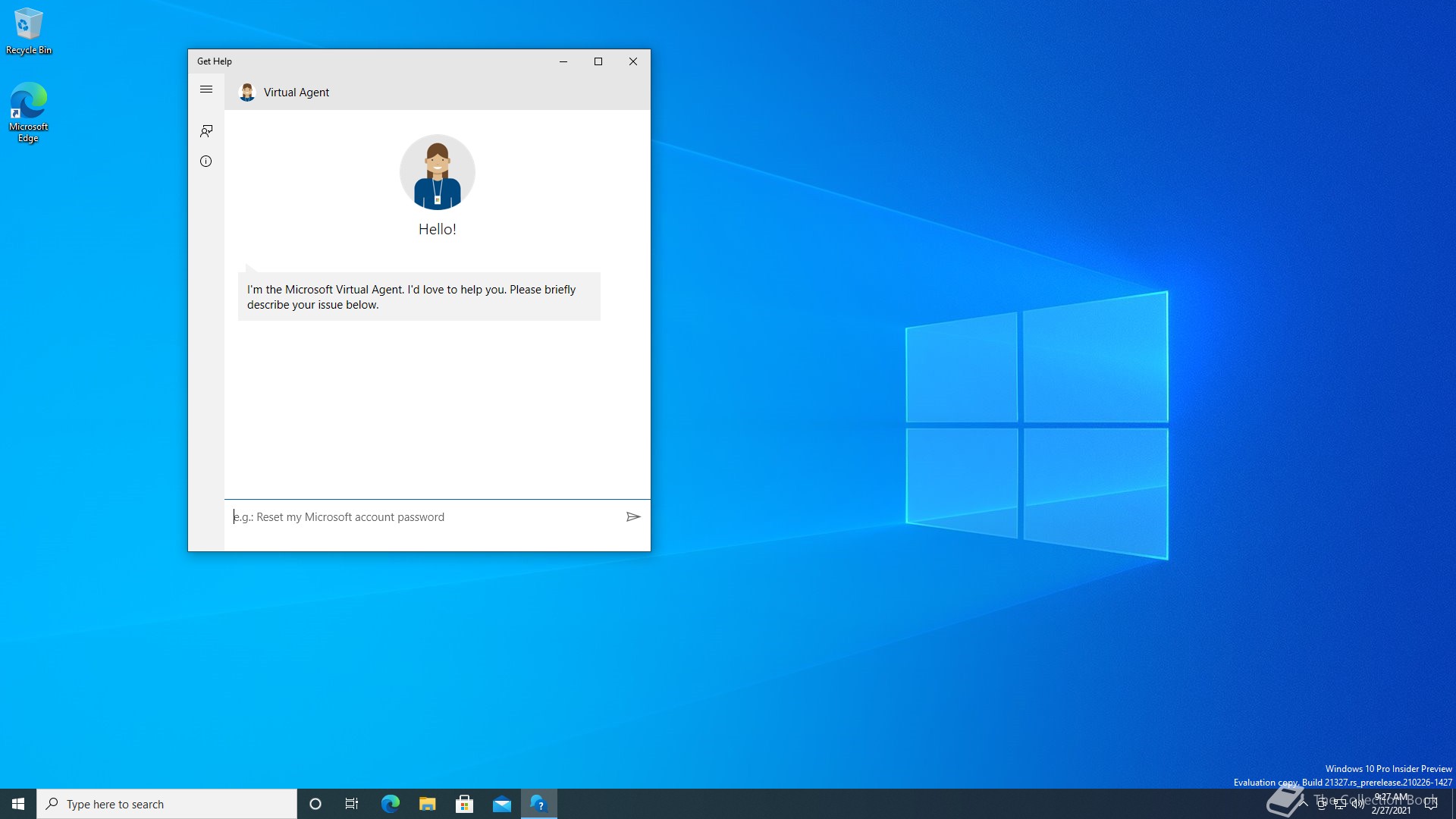Open the Recycle Bin desktop icon
This screenshot has width=1456, height=819.
29,31
